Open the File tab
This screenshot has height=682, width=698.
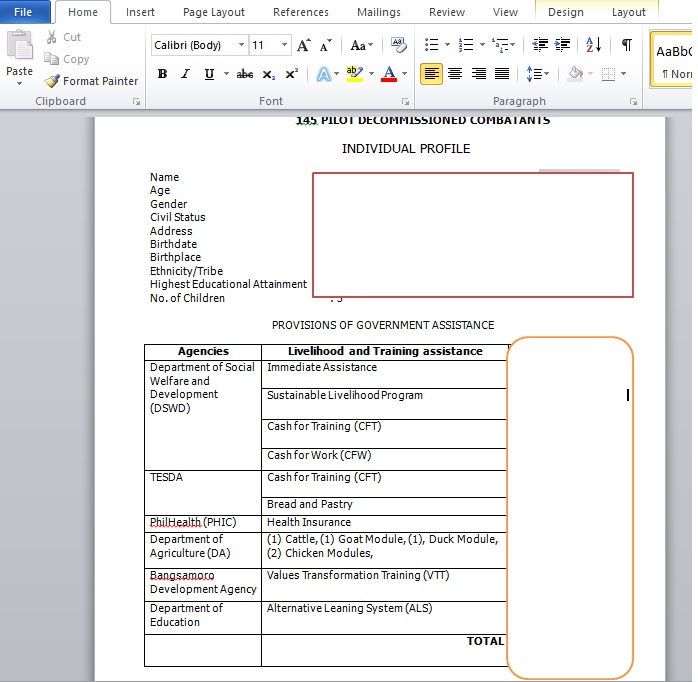click(23, 12)
